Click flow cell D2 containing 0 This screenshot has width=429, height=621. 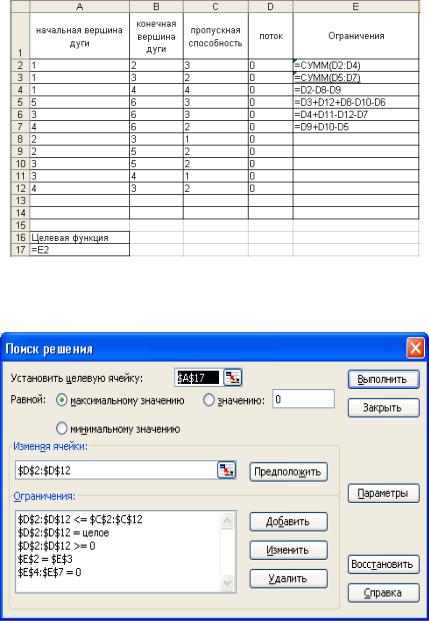point(271,65)
